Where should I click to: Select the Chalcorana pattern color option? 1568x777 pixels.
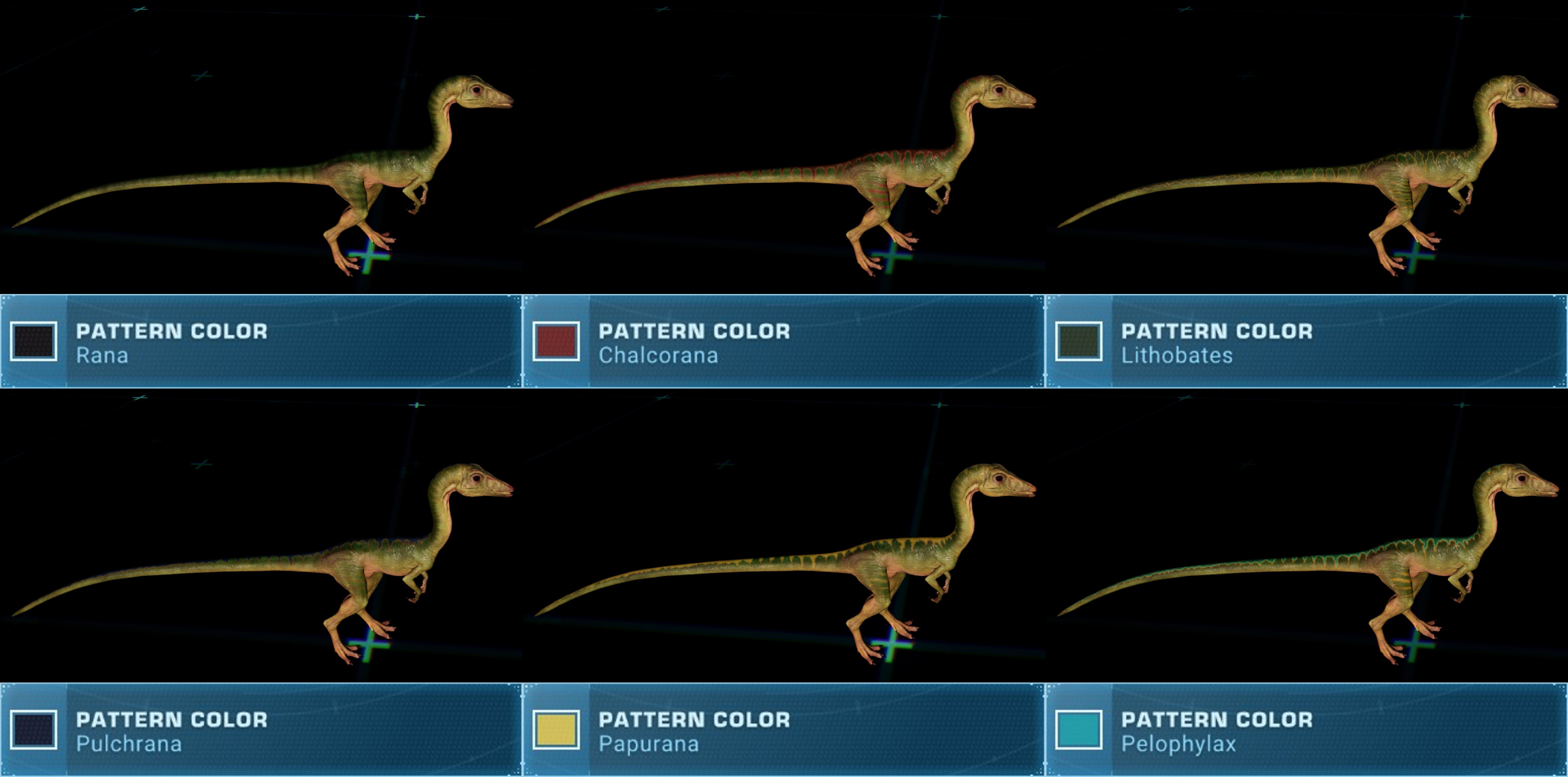coord(784,342)
